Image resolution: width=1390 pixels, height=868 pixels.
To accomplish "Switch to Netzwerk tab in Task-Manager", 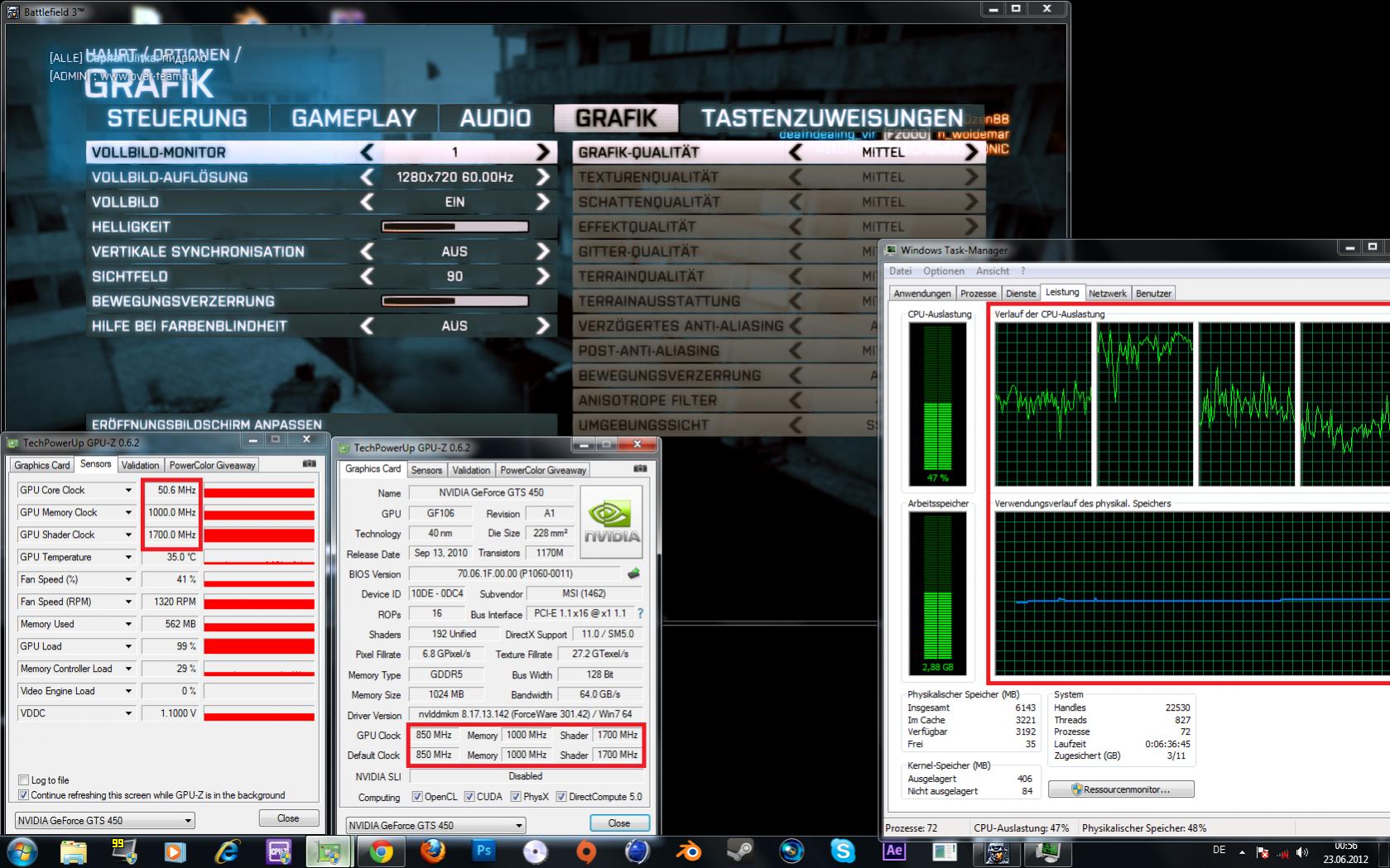I will (x=1108, y=294).
